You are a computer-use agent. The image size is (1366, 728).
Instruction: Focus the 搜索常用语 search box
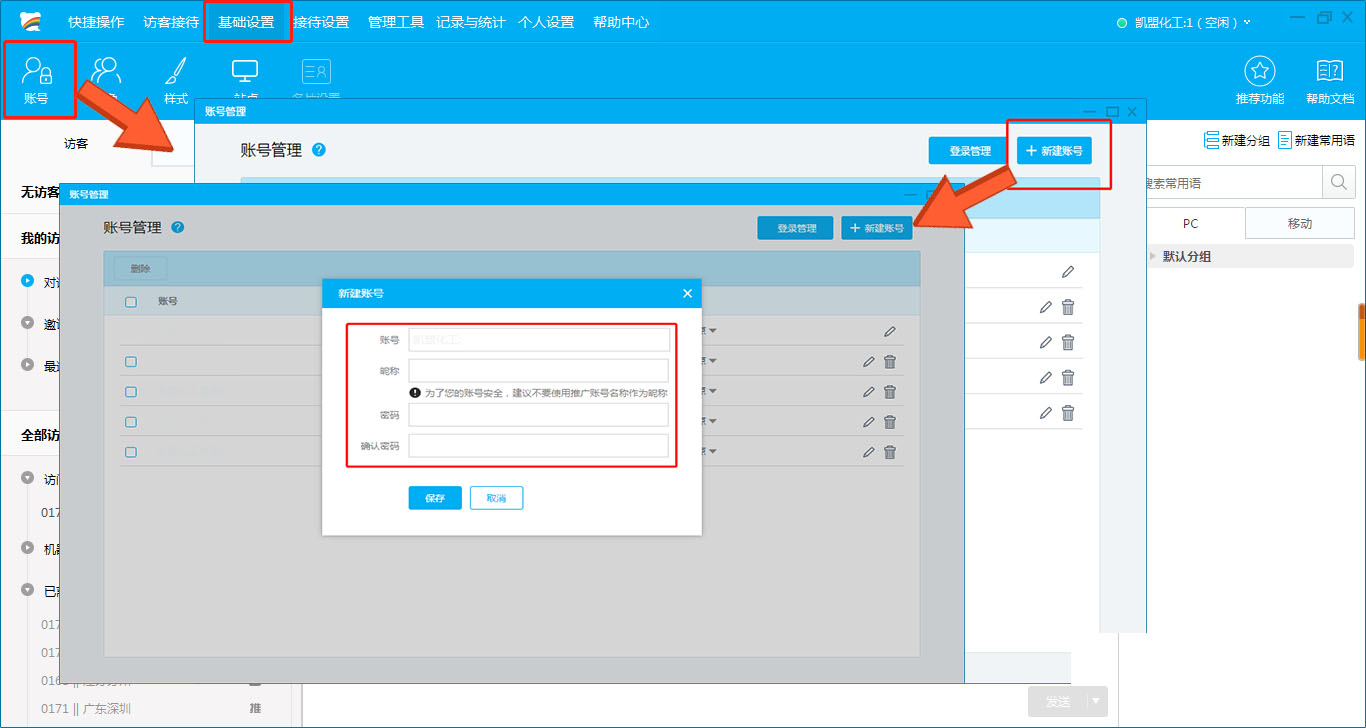tap(1234, 182)
